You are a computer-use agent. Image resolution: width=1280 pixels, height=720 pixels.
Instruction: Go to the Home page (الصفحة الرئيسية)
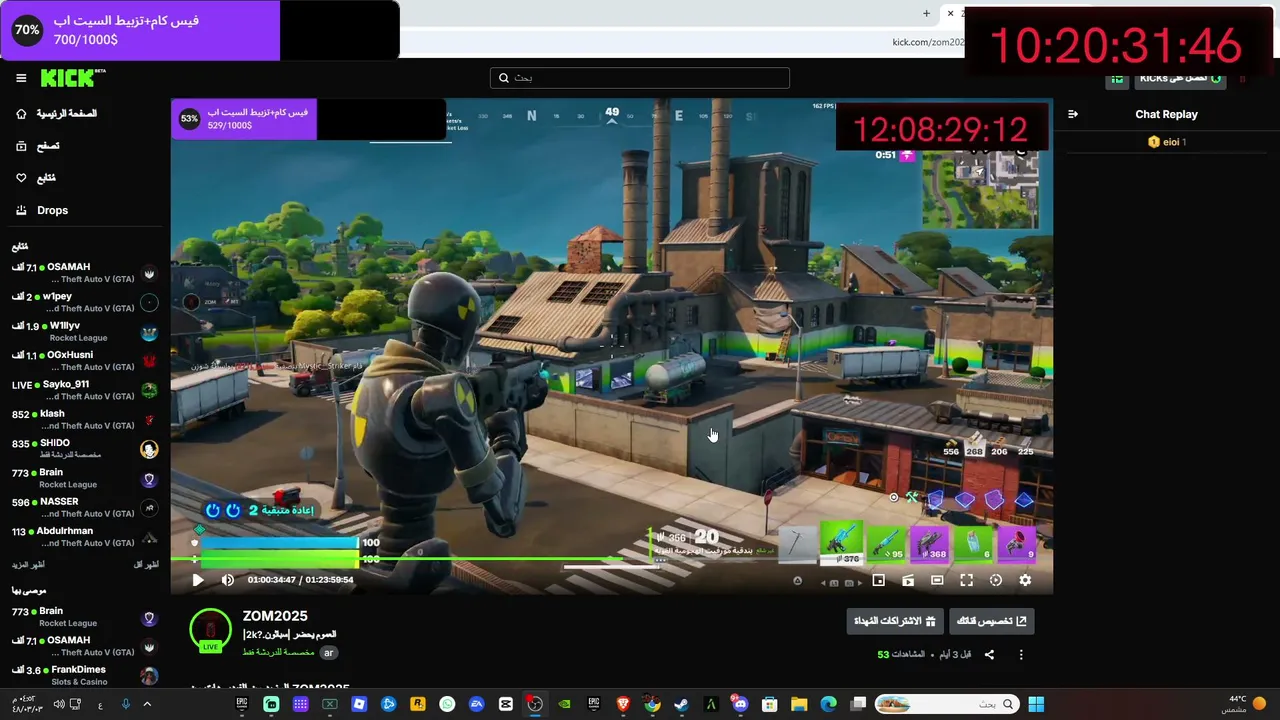click(x=57, y=114)
